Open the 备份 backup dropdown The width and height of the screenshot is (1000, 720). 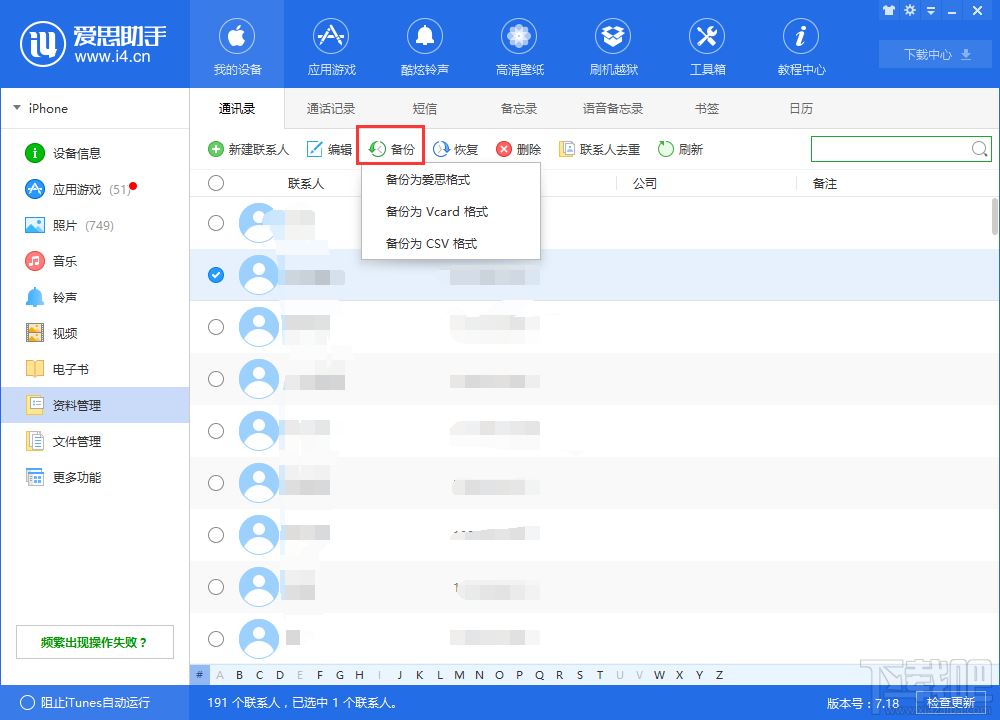[390, 148]
